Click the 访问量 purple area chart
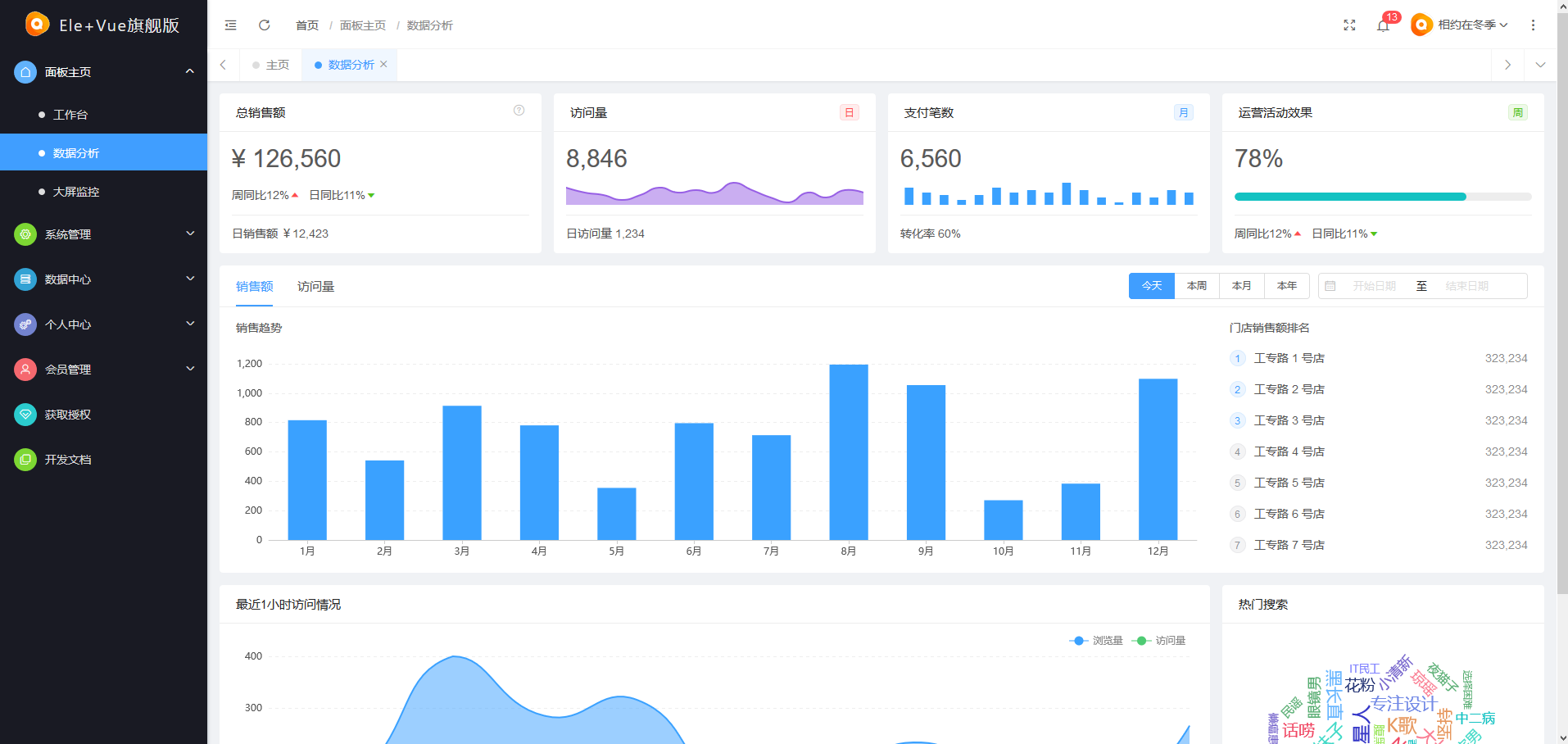 click(714, 193)
